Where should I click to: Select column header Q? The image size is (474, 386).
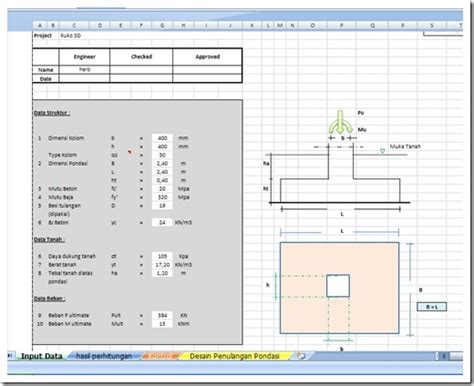[x=373, y=25]
